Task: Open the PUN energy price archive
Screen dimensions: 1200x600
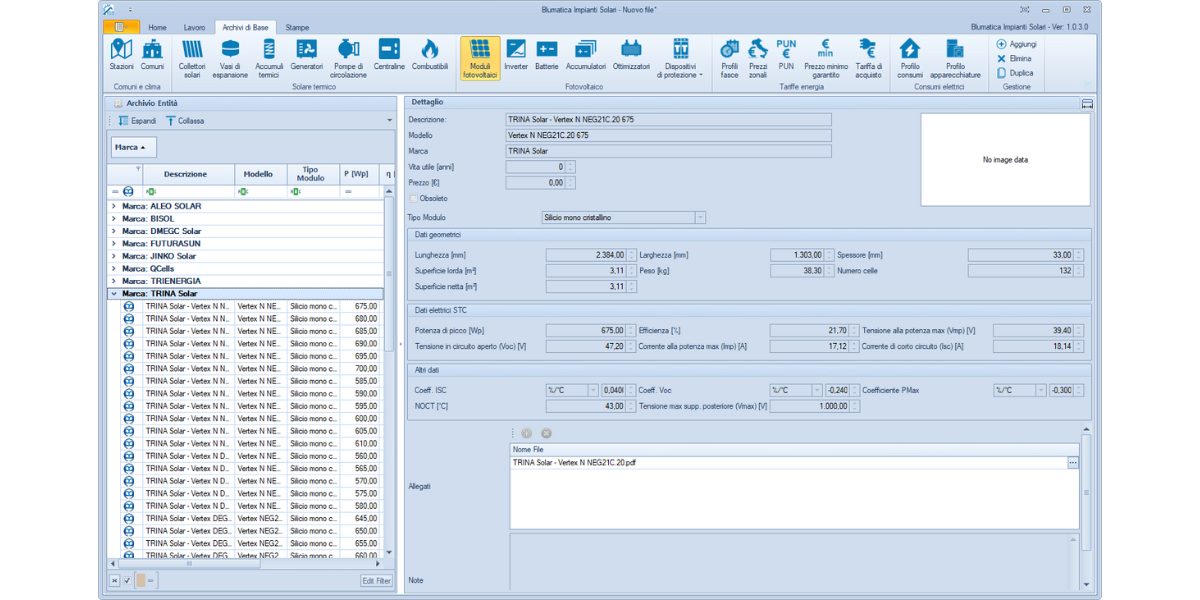Action: click(787, 57)
